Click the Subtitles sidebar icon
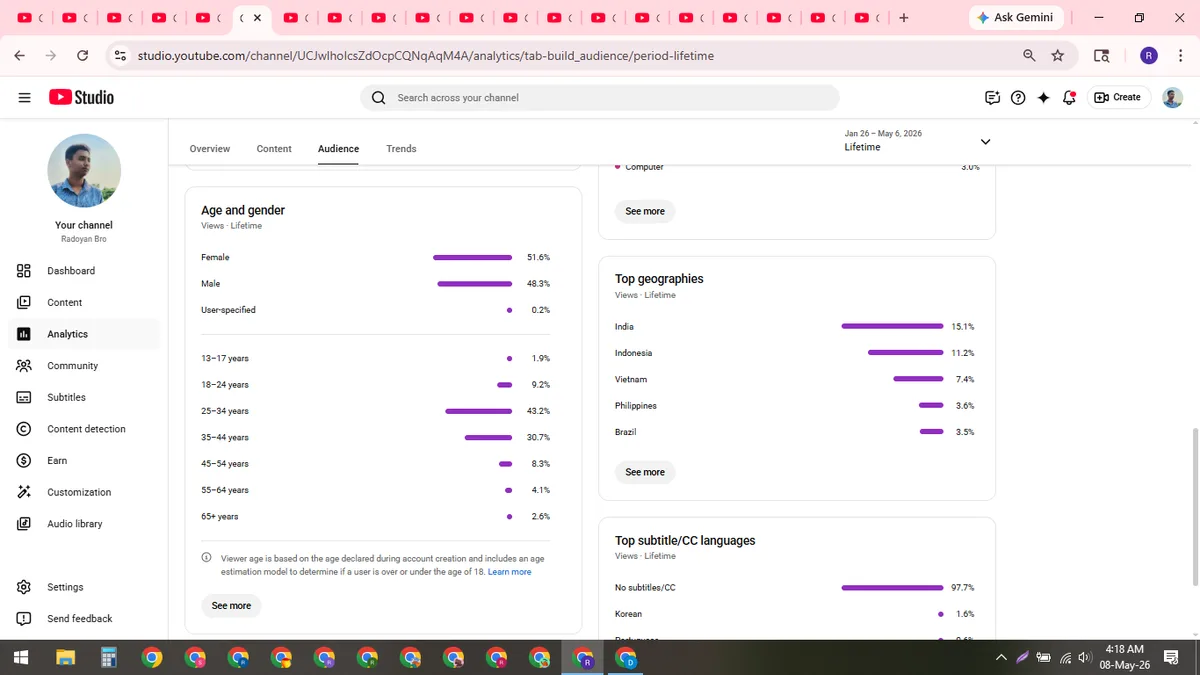This screenshot has height=675, width=1200. tap(24, 397)
